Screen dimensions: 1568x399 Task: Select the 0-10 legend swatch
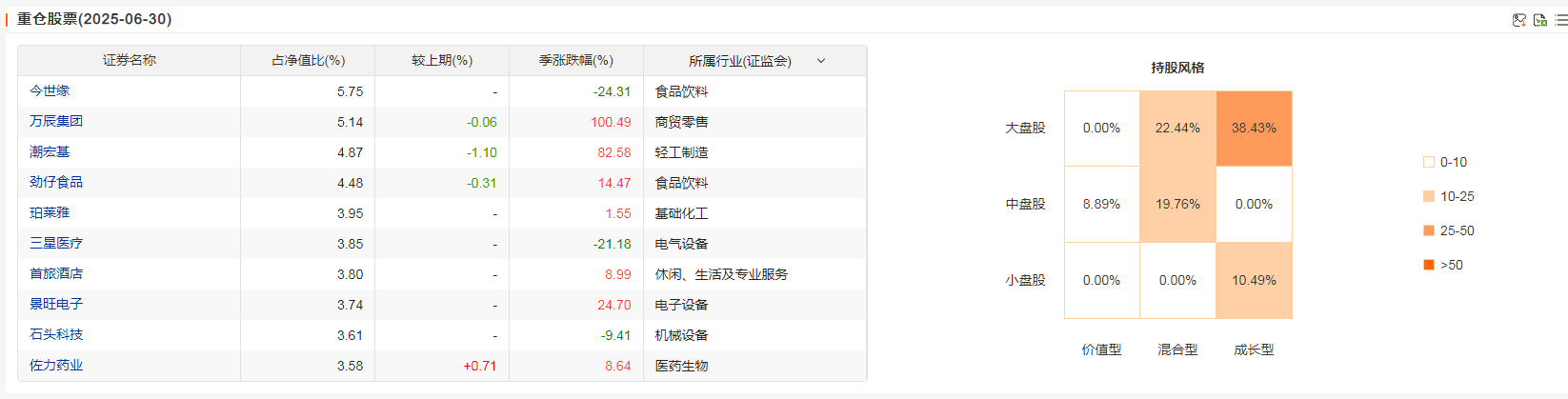(x=1428, y=162)
